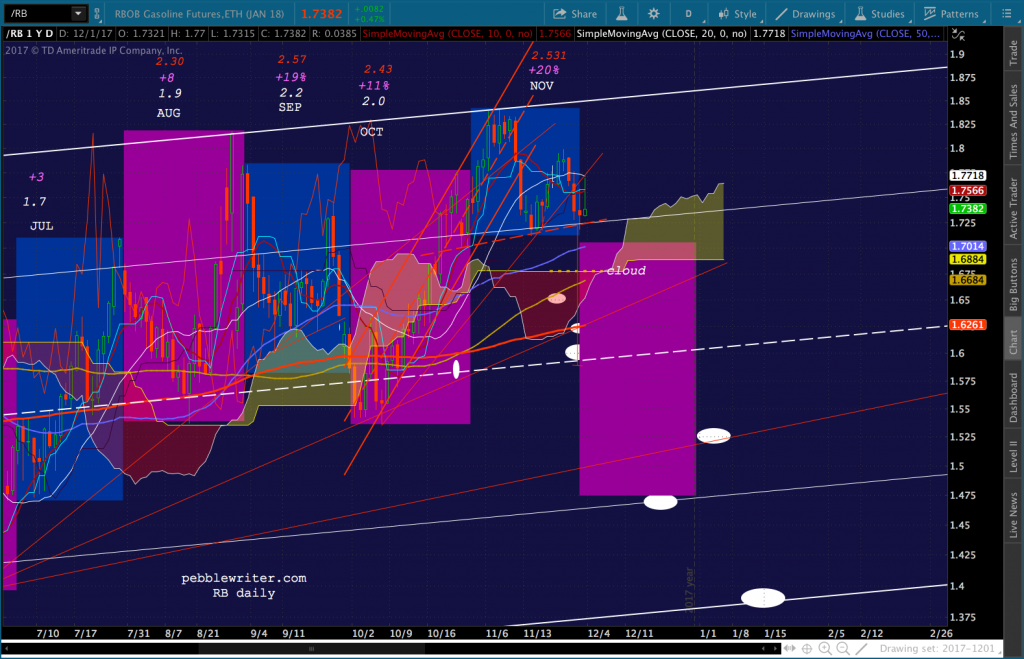The image size is (1024, 659).
Task: Click the 10/2 date on the time axis
Action: (x=363, y=634)
